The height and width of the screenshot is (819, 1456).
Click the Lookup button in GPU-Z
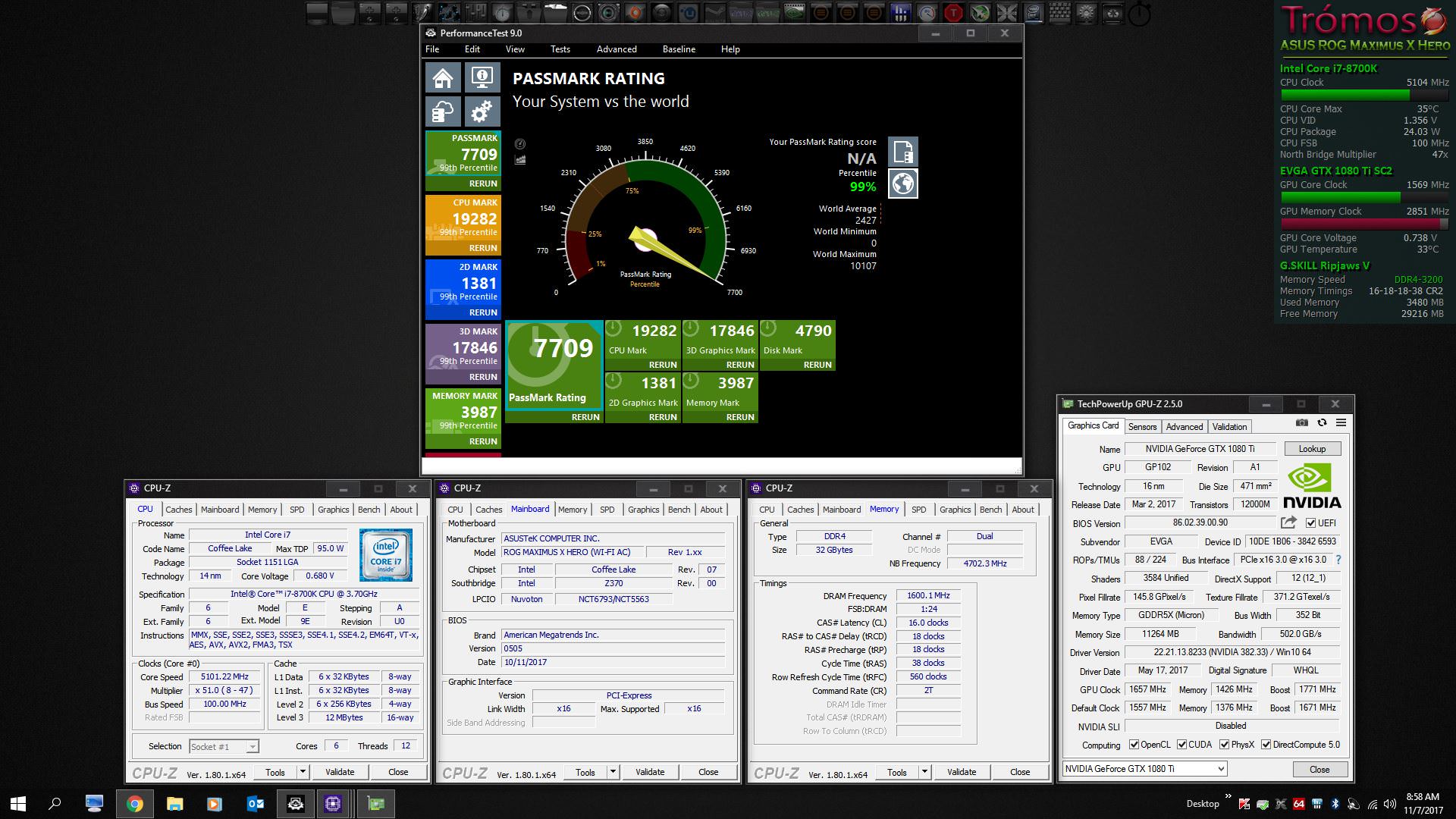pyautogui.click(x=1312, y=449)
